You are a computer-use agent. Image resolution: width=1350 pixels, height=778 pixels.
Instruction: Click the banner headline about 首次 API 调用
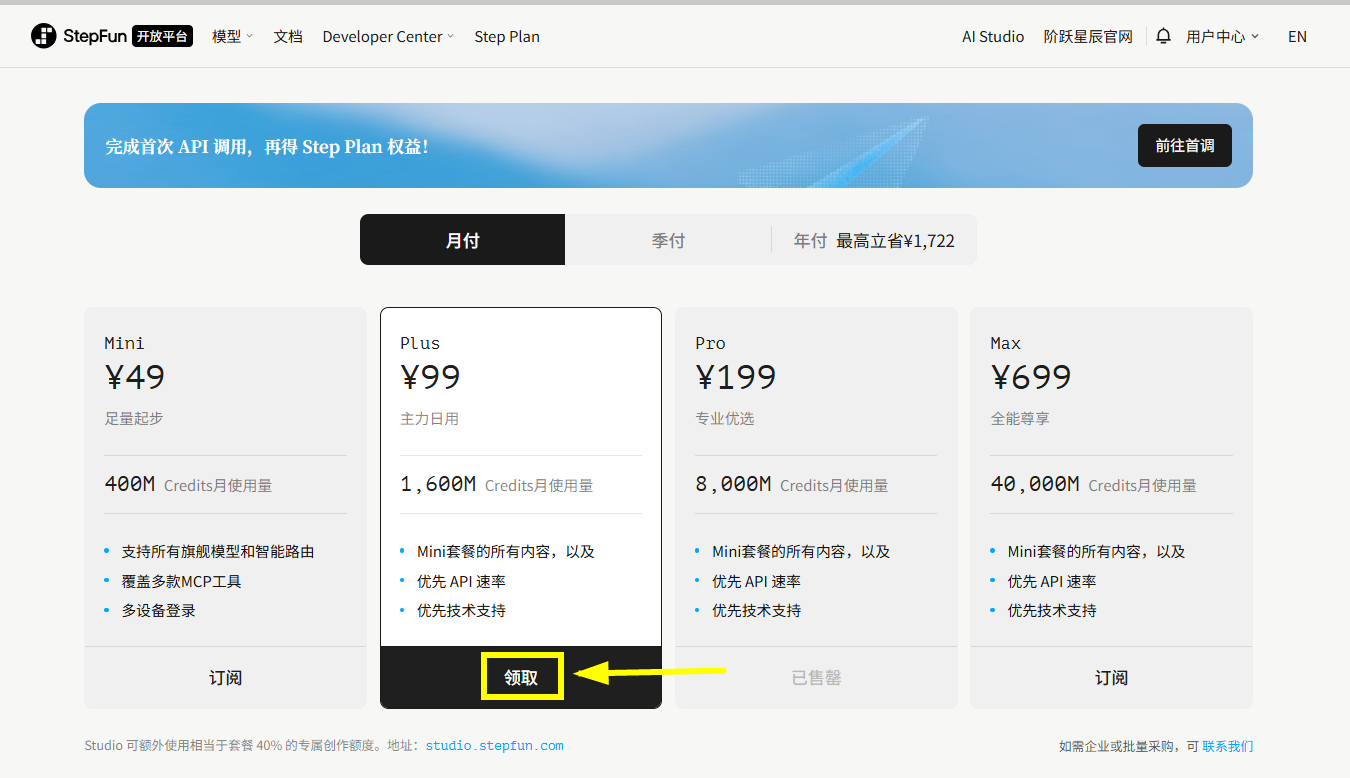267,146
